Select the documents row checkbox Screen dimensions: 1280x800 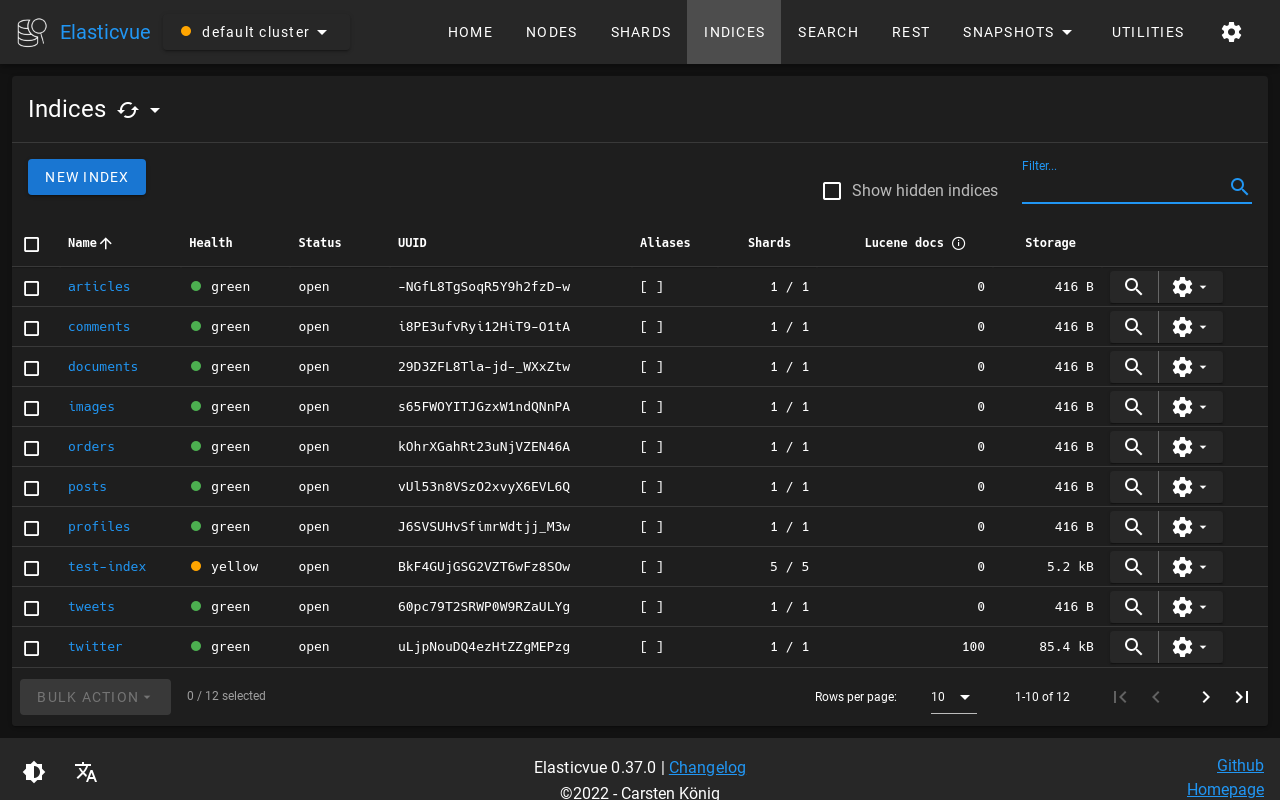[32, 368]
